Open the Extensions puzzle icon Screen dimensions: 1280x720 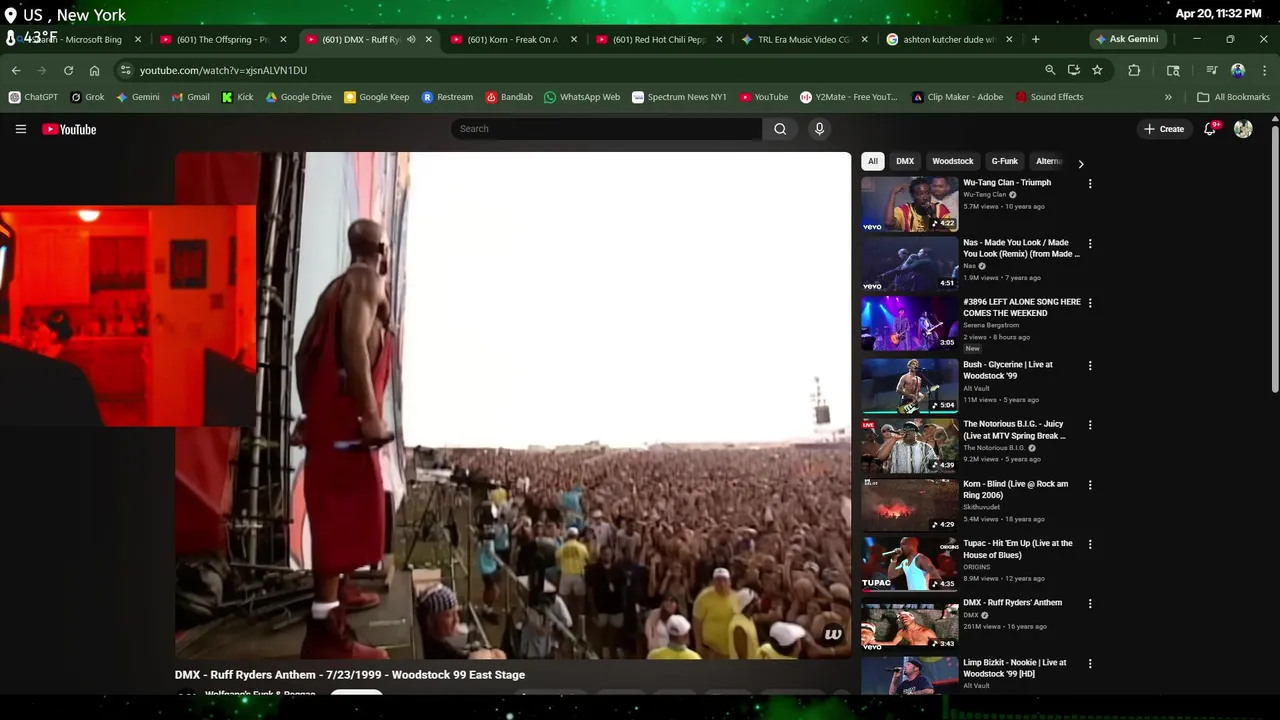pos(1134,70)
